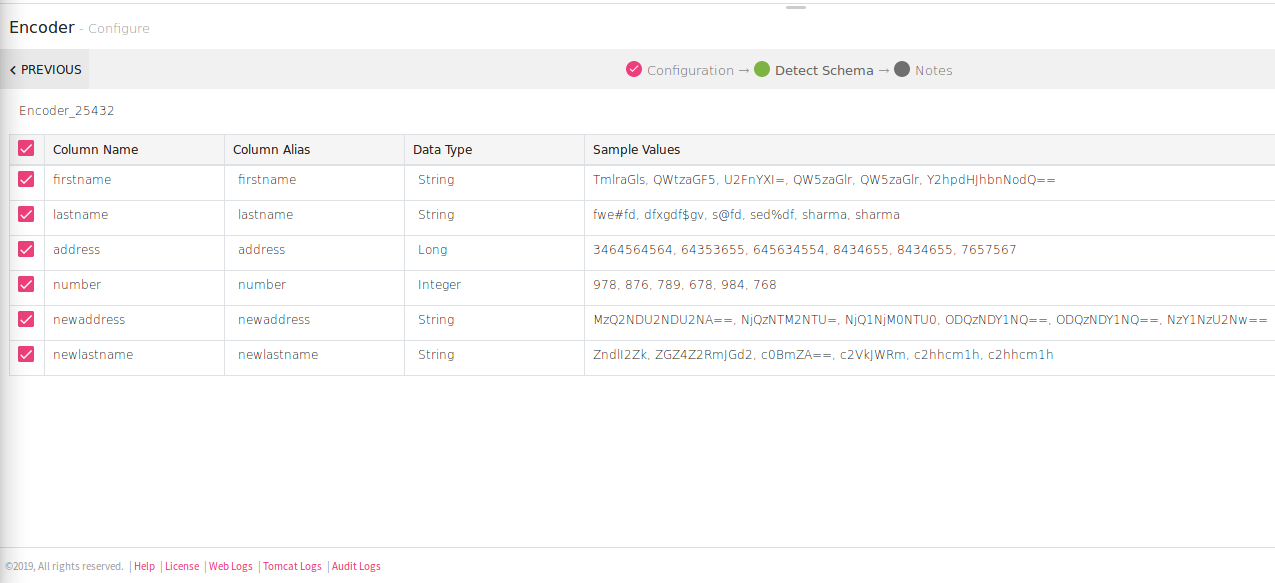Click the Configuration step check icon

[x=633, y=70]
